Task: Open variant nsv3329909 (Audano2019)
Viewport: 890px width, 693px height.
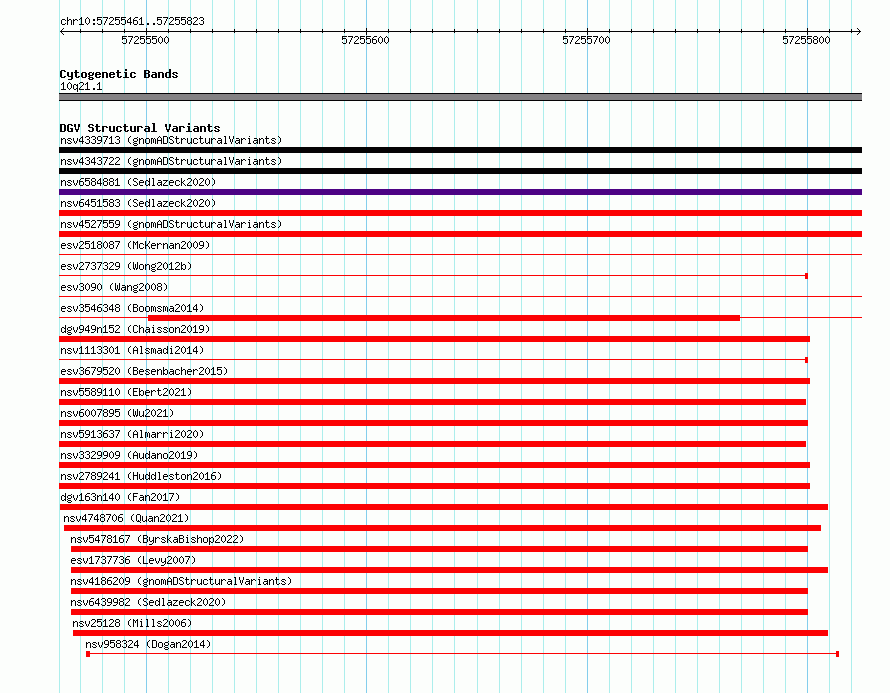Action: [x=129, y=455]
